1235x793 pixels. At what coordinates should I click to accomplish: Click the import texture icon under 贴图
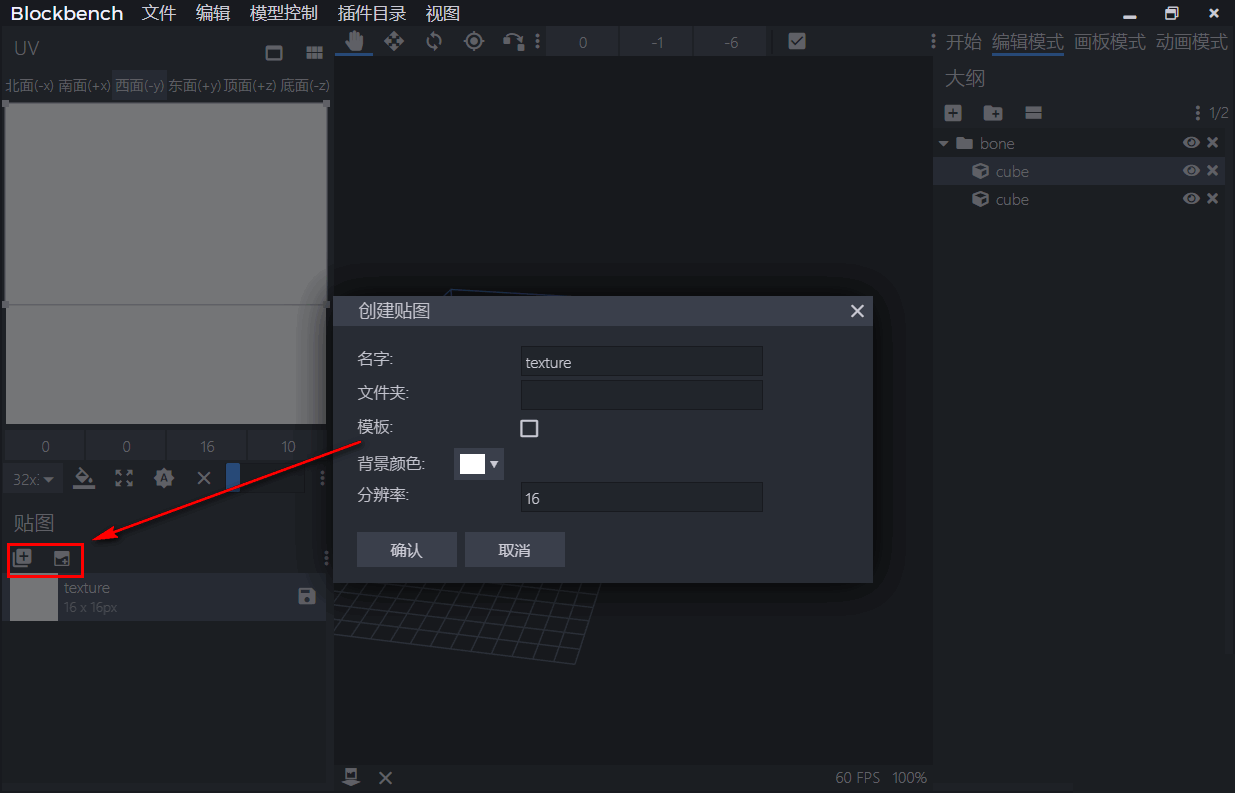pyautogui.click(x=62, y=558)
